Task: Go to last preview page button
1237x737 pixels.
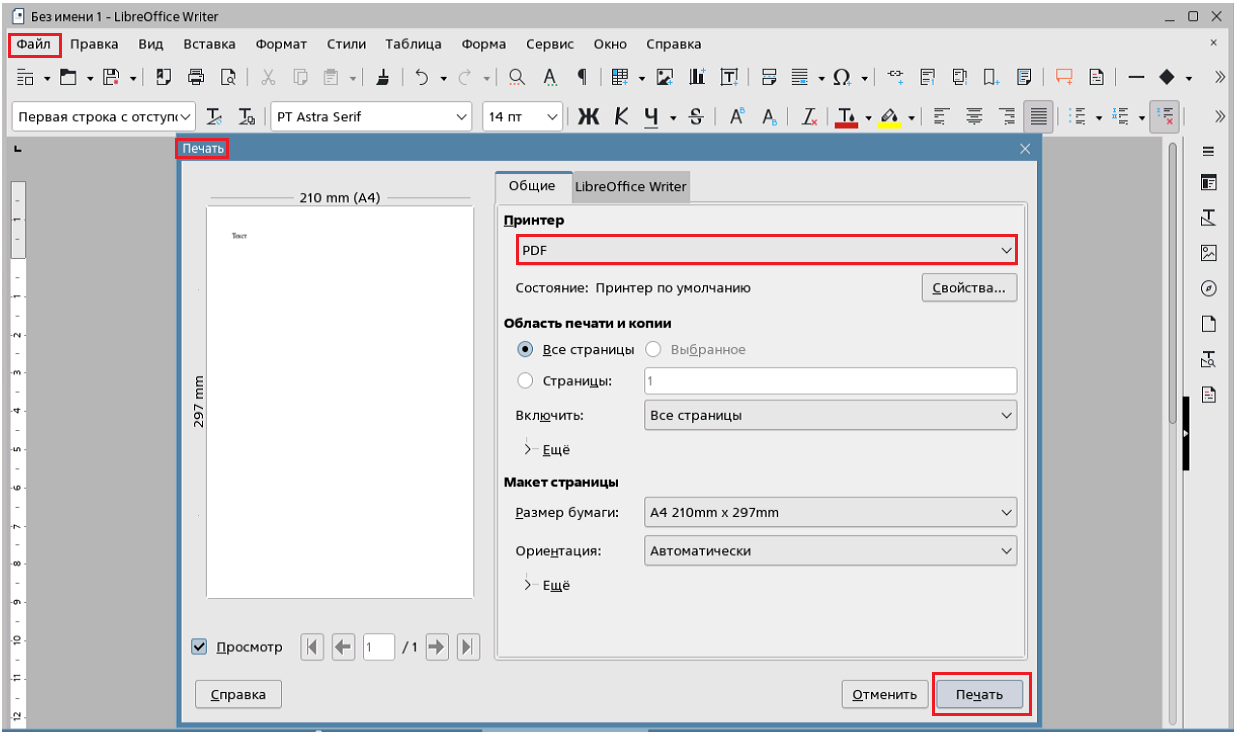Action: click(468, 647)
